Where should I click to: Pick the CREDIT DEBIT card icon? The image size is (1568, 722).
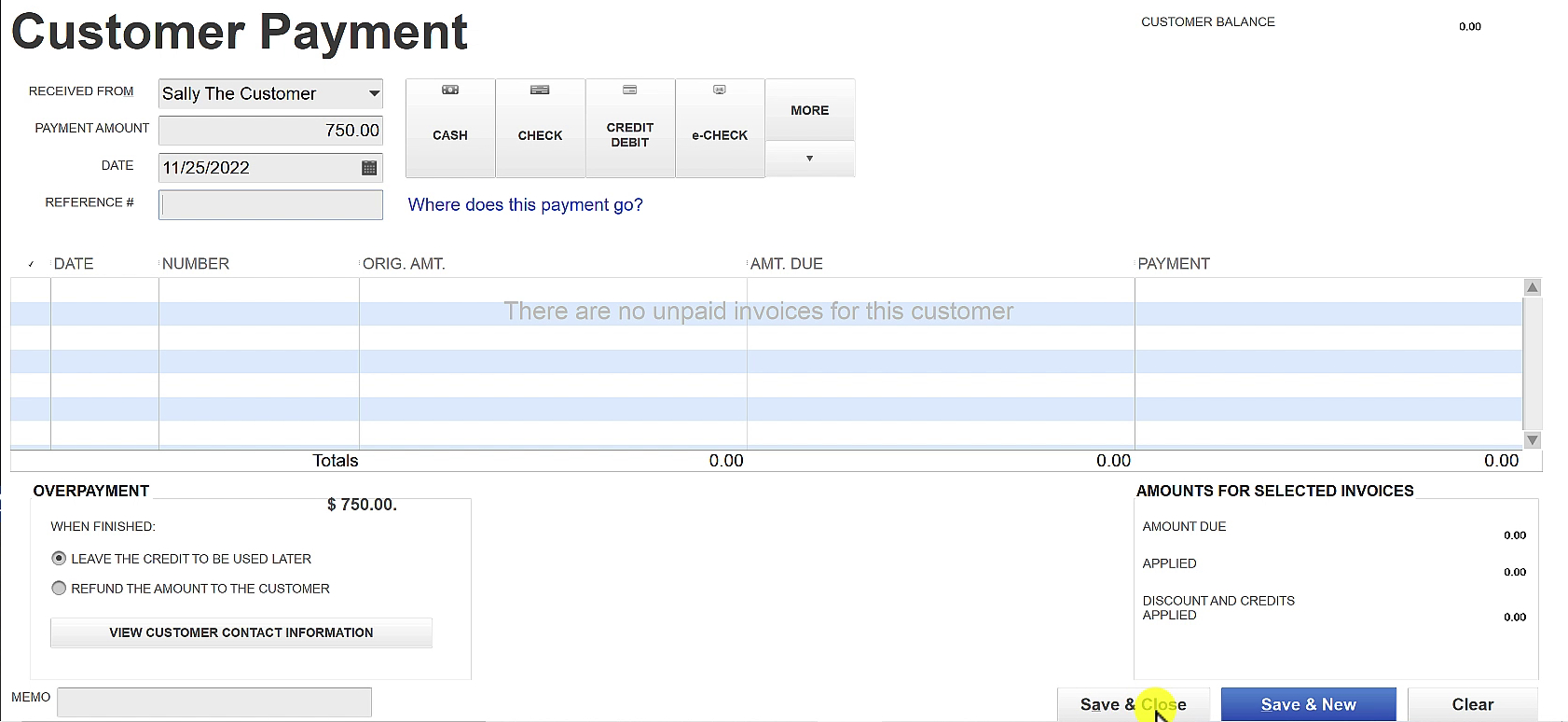[x=630, y=90]
